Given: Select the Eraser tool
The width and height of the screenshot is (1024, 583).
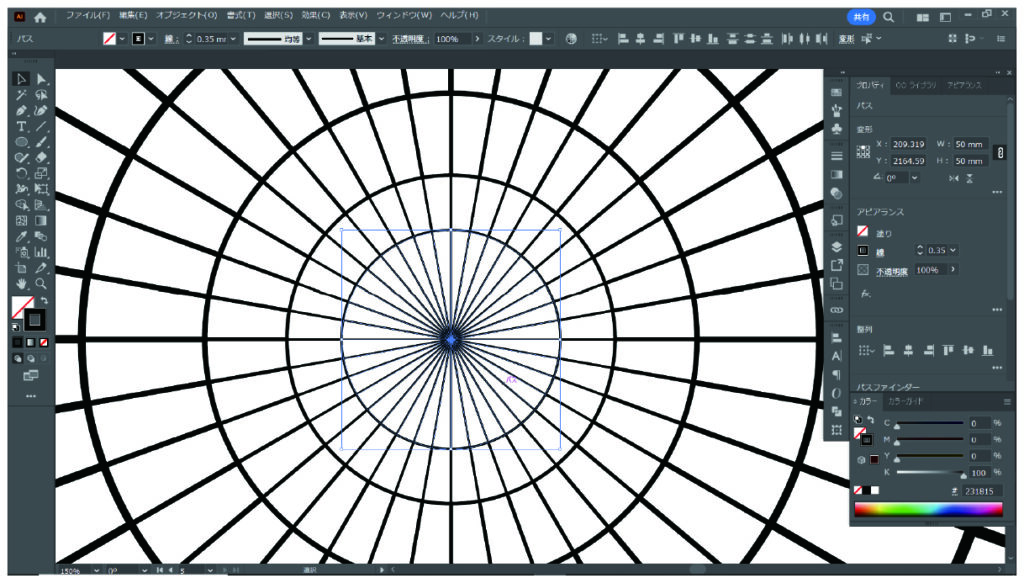Looking at the screenshot, I should [41, 158].
